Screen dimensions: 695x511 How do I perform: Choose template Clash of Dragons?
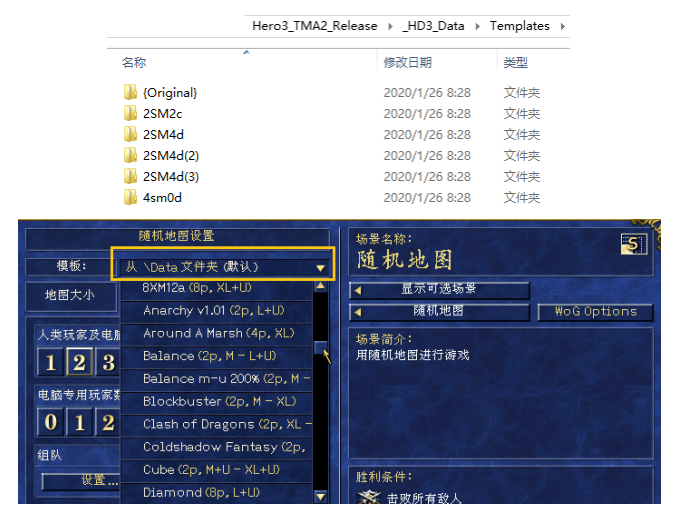(x=216, y=424)
